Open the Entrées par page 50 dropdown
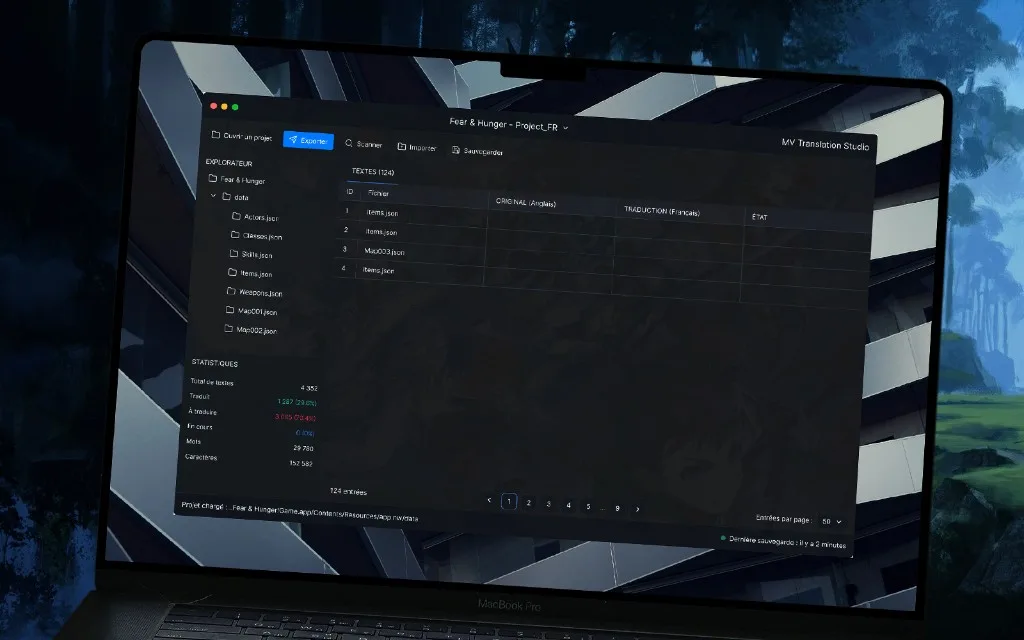The width and height of the screenshot is (1024, 640). click(831, 521)
